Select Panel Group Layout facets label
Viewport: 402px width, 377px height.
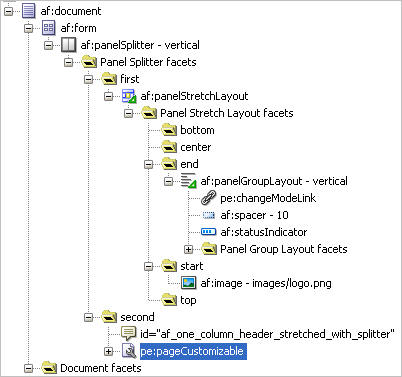284,249
